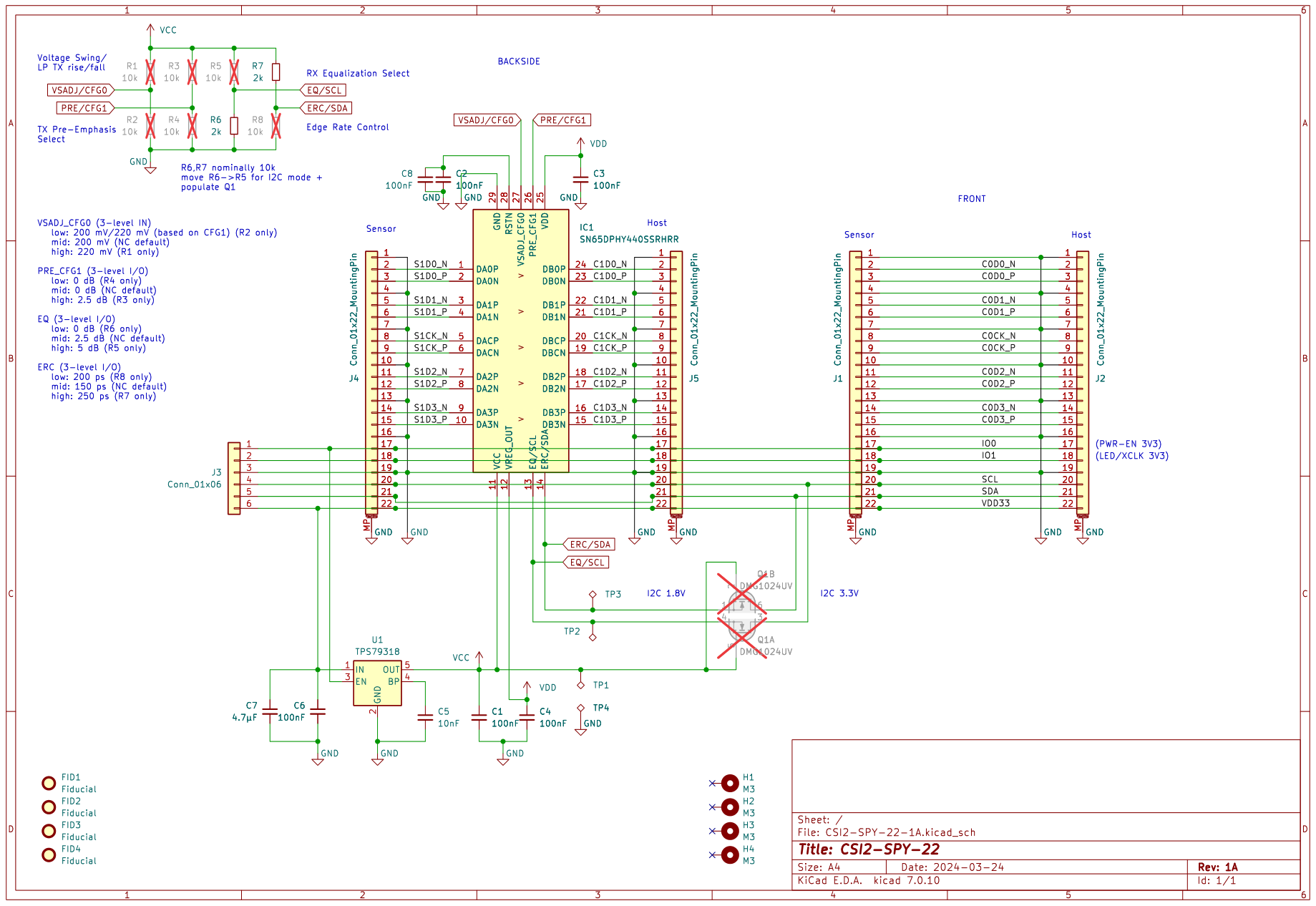Image resolution: width=1316 pixels, height=906 pixels.
Task: Select the J3 Conn_01x06 connector
Action: (234, 478)
